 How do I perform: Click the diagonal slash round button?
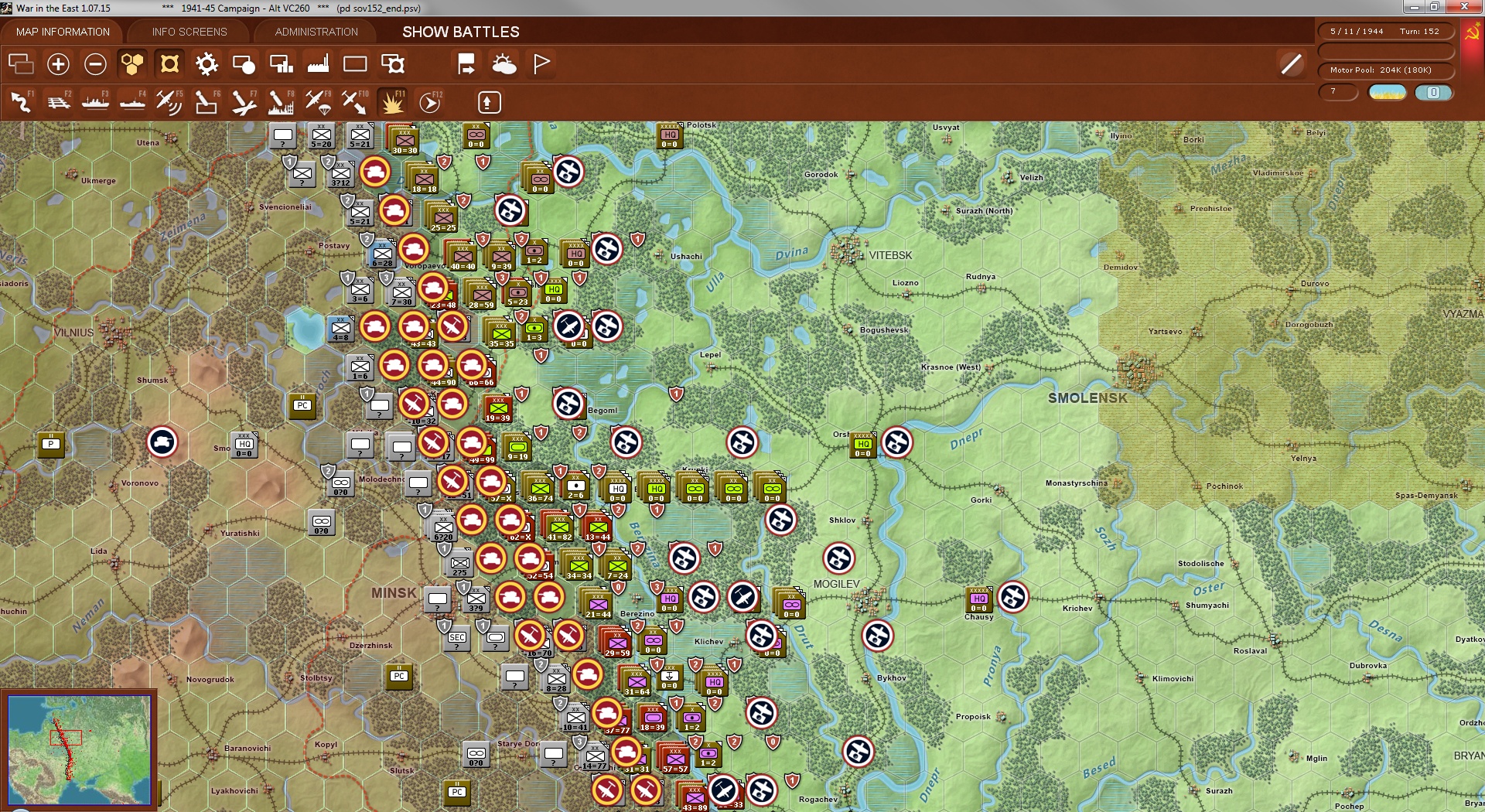click(x=1291, y=64)
